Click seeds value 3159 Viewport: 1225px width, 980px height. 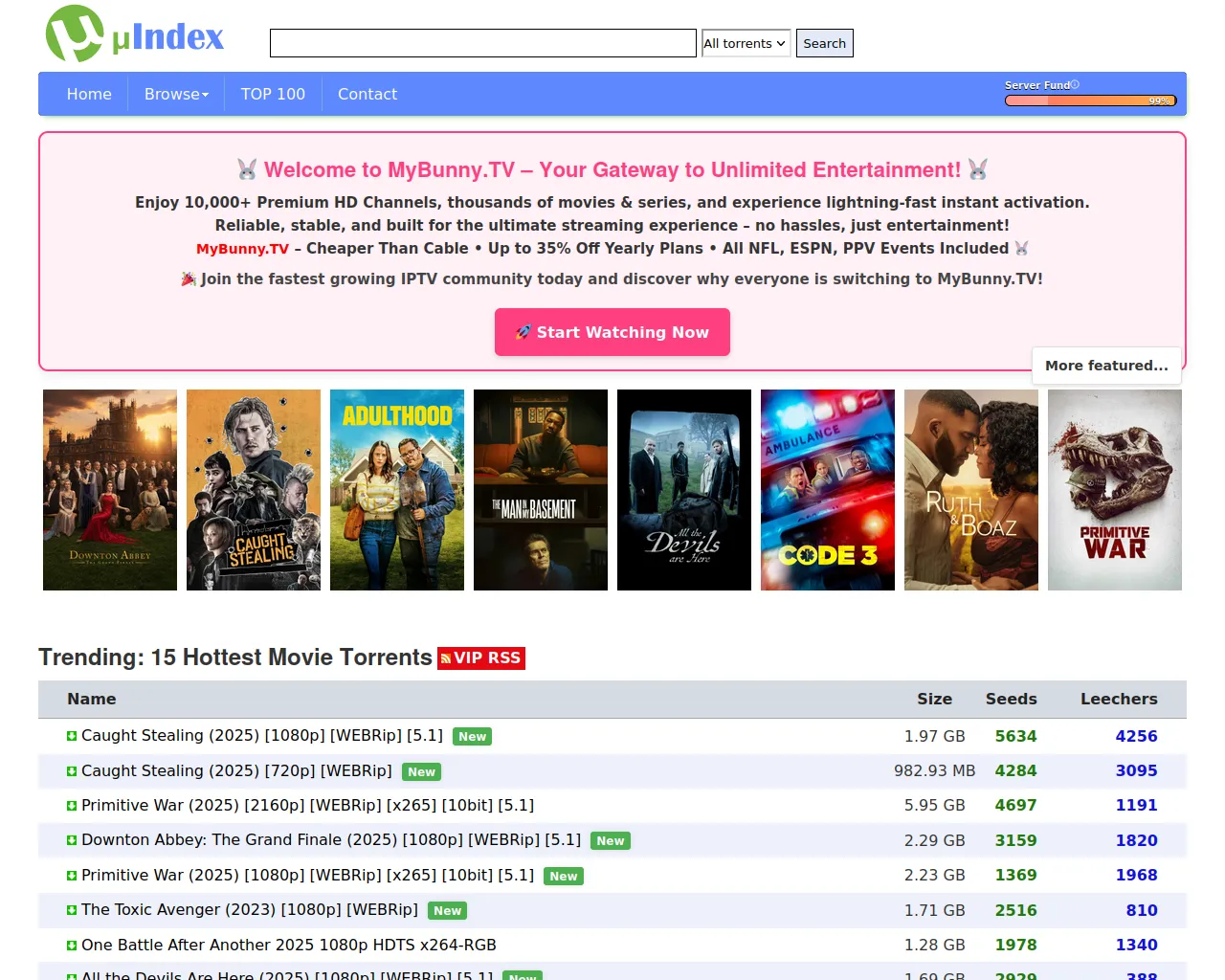[1015, 840]
